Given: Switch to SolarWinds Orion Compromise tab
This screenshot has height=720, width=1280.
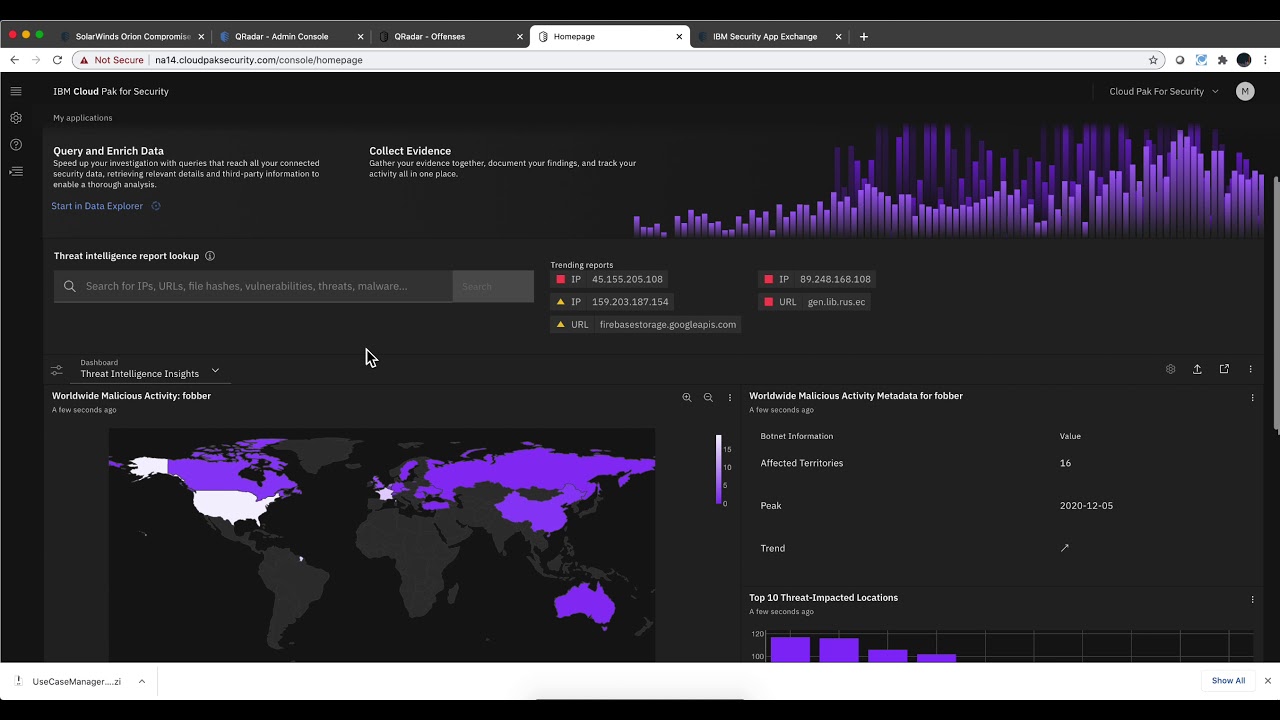Looking at the screenshot, I should 133,36.
